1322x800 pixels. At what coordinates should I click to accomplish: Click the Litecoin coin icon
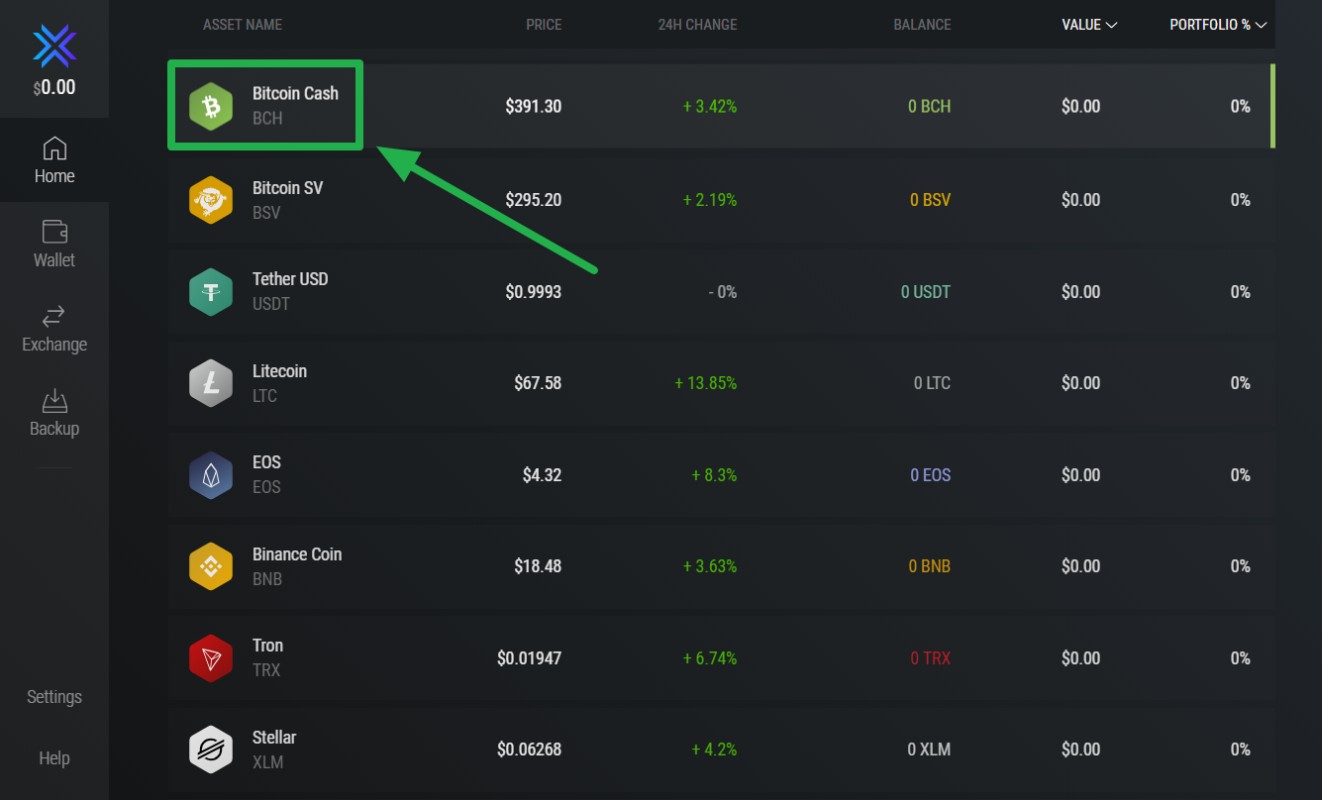[211, 383]
